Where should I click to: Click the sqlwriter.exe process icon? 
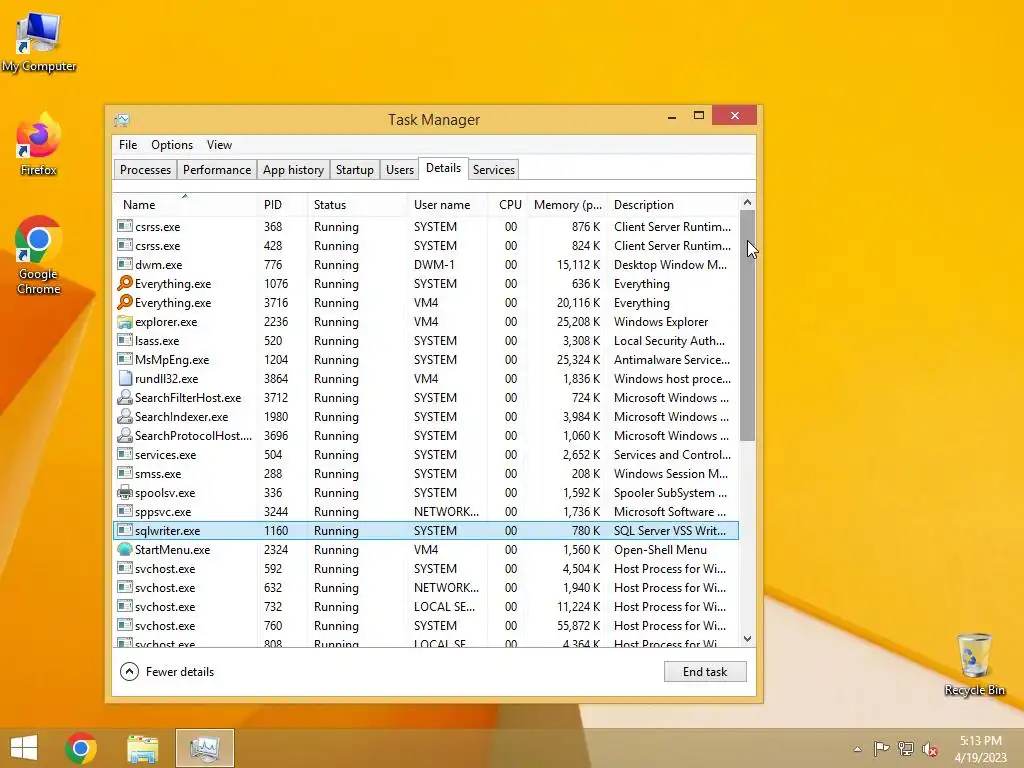[125, 530]
